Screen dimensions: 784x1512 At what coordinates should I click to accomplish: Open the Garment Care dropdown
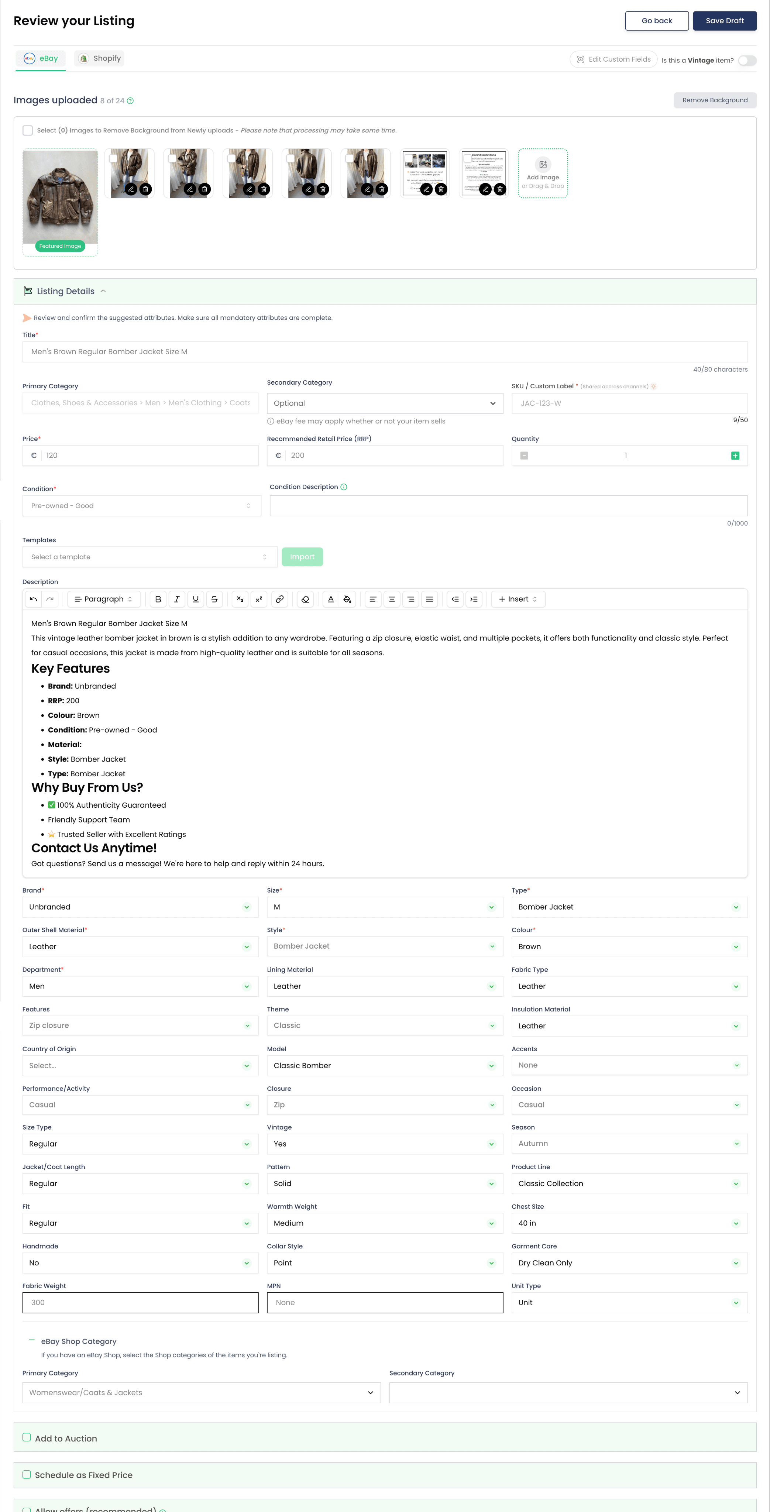pyautogui.click(x=630, y=1263)
